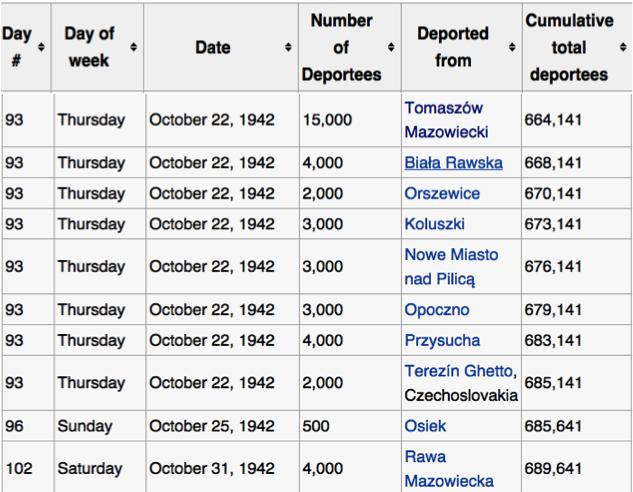Image resolution: width=633 pixels, height=492 pixels.
Task: Click the Deported from header text
Action: point(453,47)
